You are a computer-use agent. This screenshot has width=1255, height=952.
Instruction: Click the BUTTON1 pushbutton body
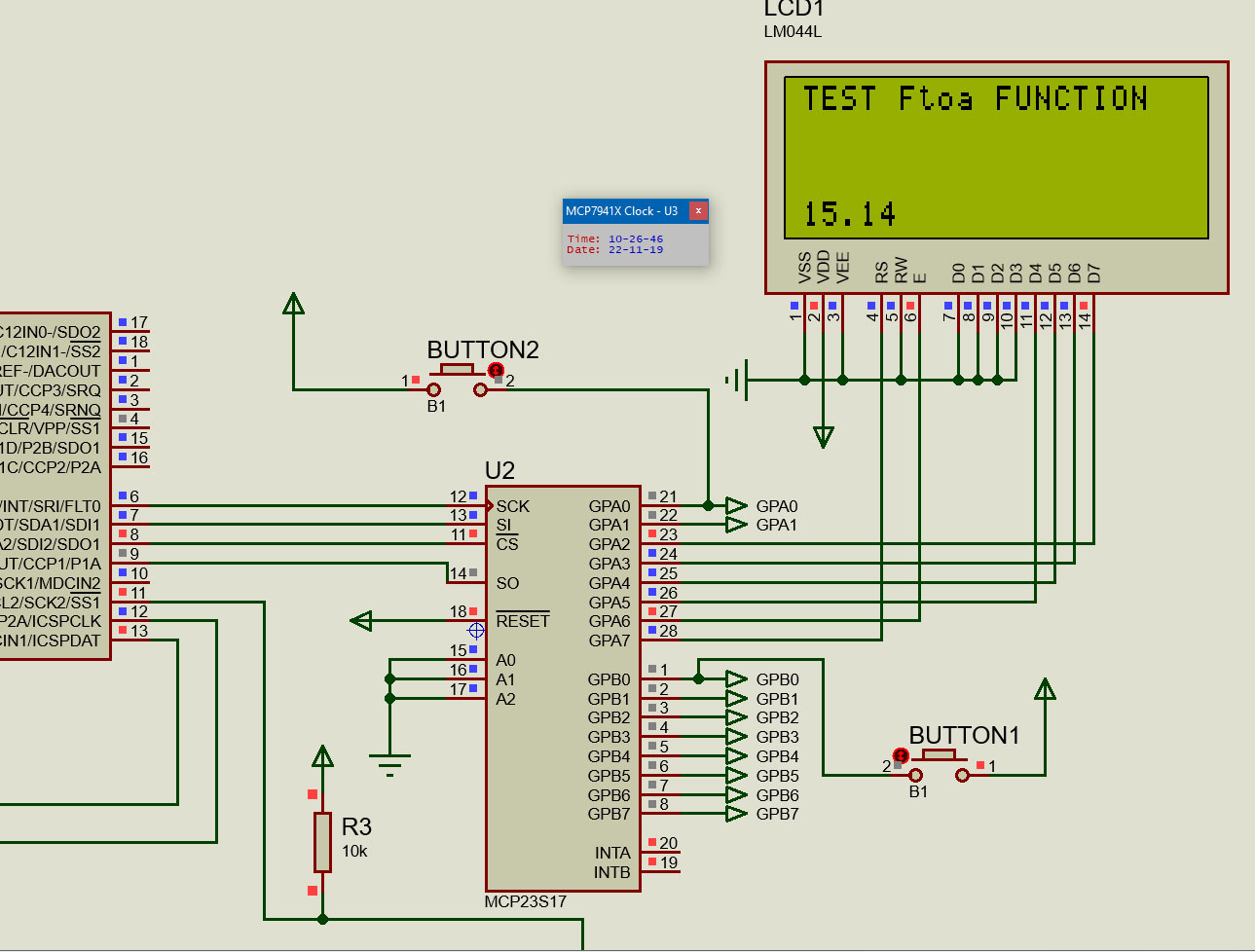pos(939,755)
